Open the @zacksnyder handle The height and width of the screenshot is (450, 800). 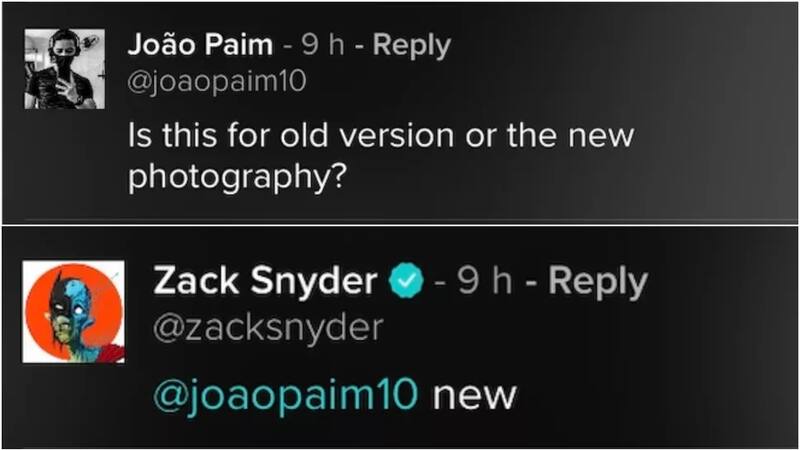(x=267, y=327)
